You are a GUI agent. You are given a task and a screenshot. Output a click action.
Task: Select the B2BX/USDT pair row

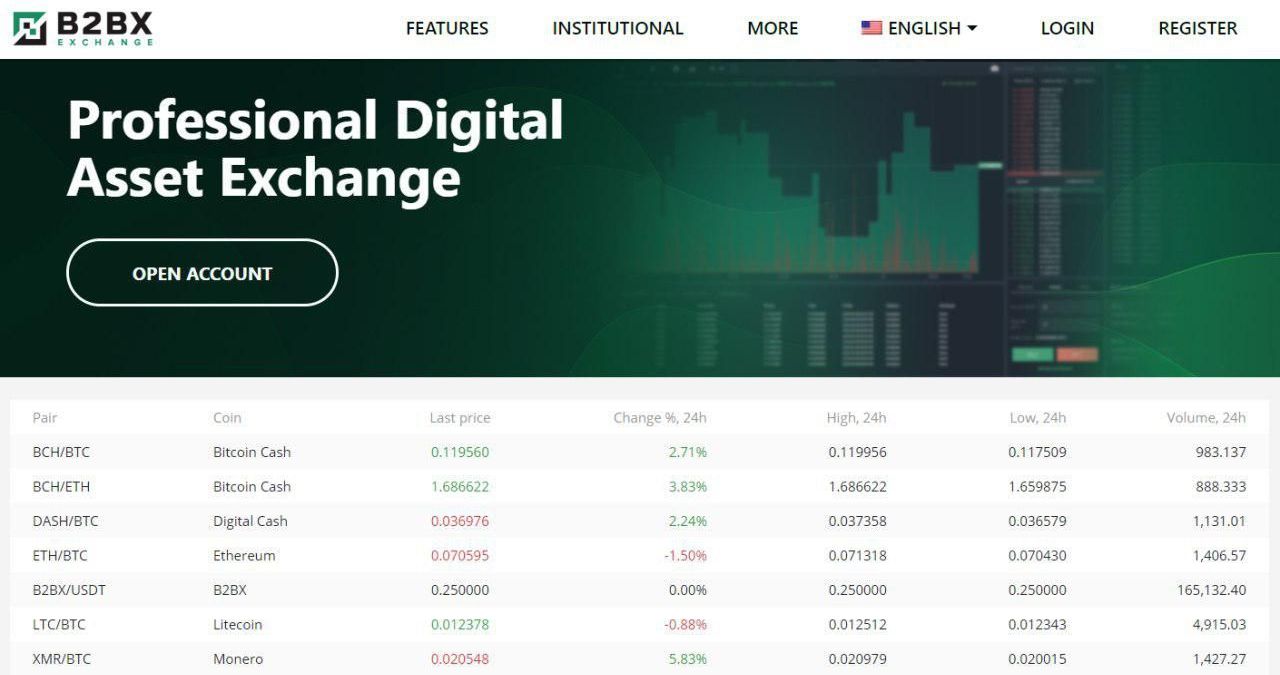[639, 590]
